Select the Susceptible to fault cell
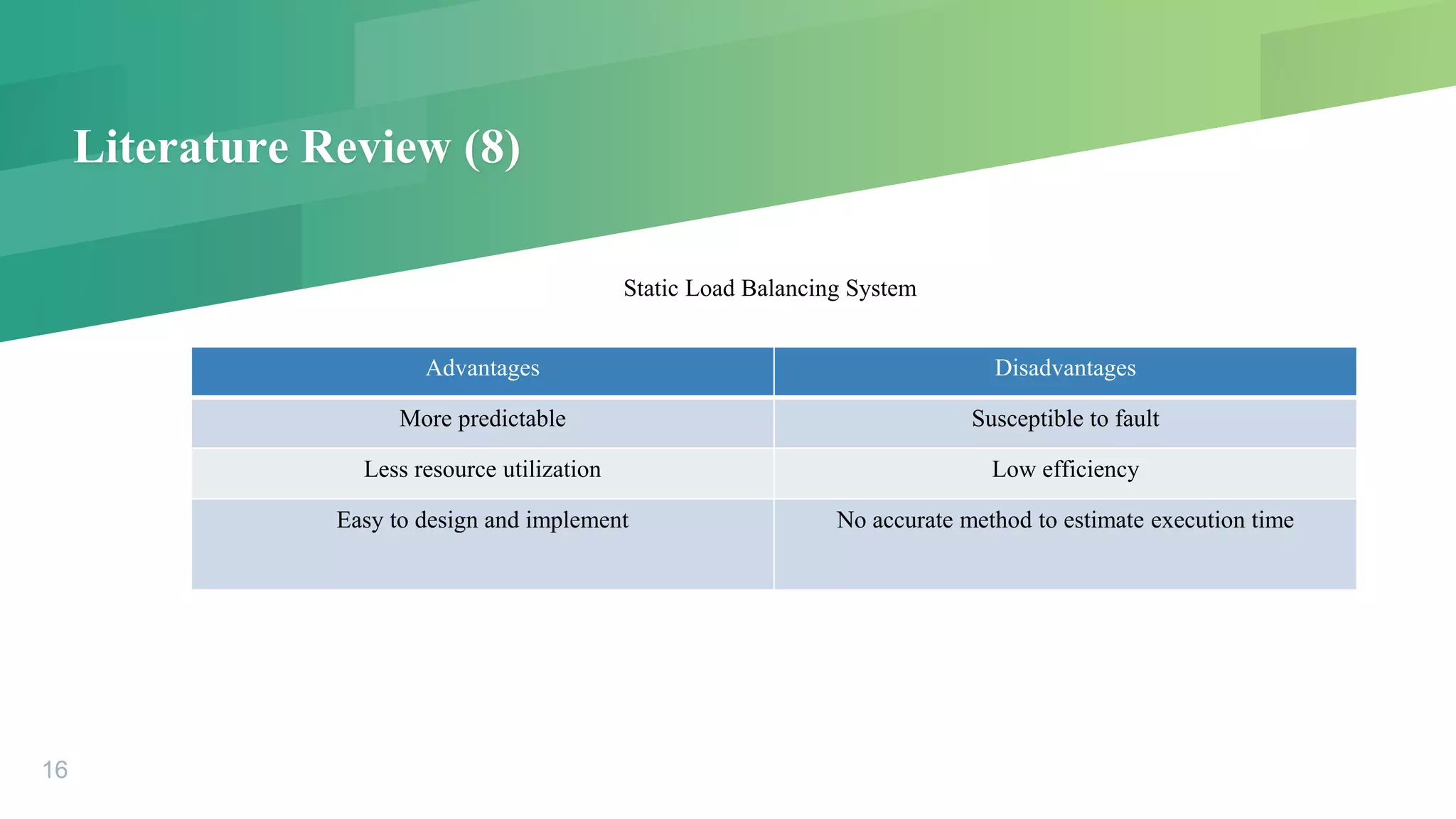The width and height of the screenshot is (1456, 819). click(1065, 423)
